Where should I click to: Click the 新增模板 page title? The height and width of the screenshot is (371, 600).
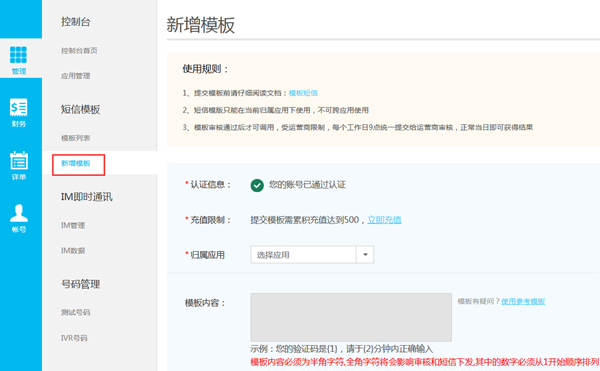pos(201,25)
